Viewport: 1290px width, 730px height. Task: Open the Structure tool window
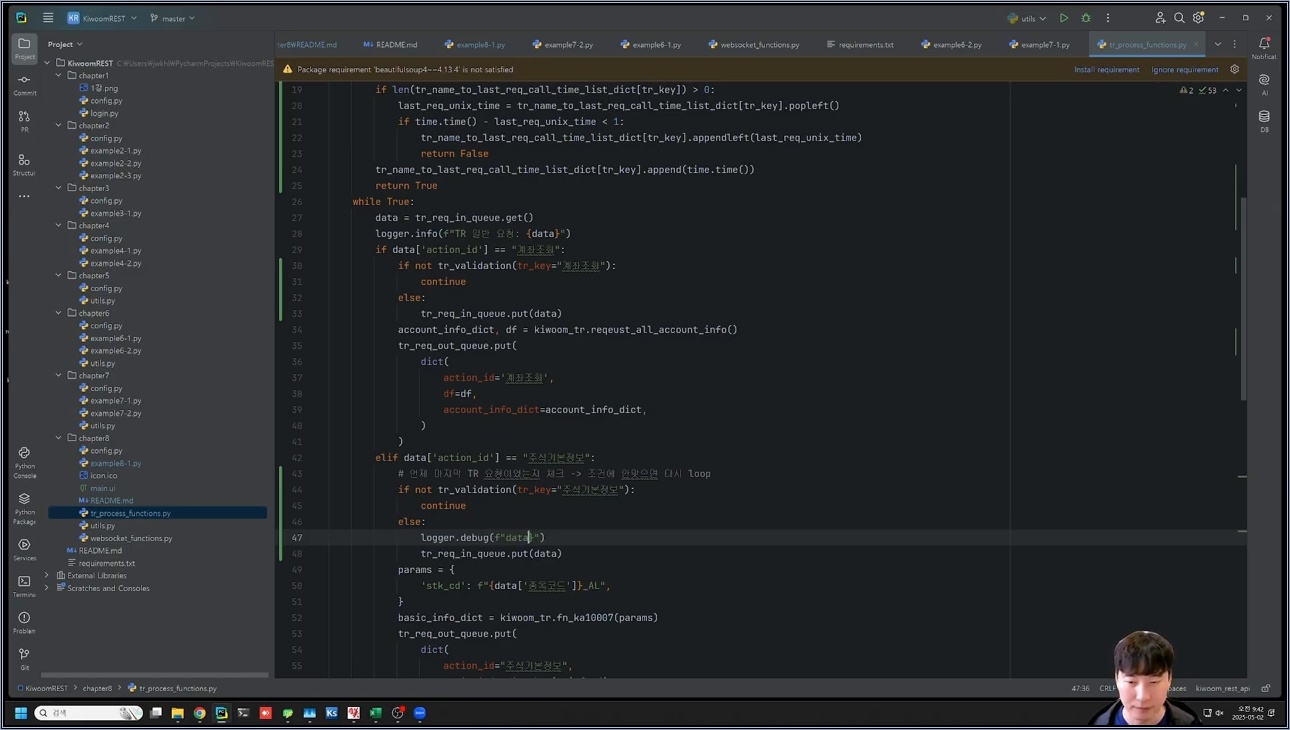[x=24, y=165]
